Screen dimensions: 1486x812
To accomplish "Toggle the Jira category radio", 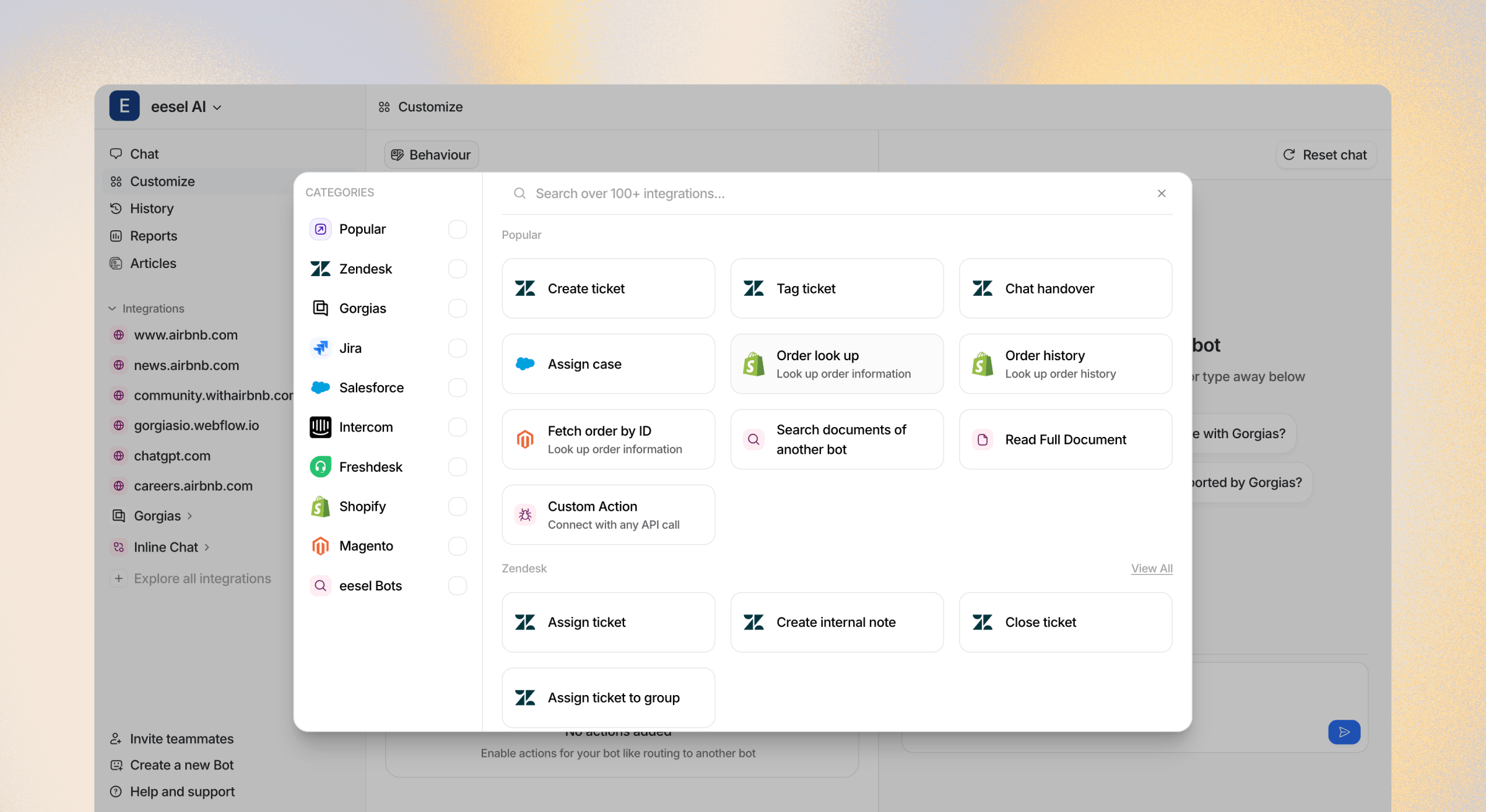I will [x=458, y=348].
